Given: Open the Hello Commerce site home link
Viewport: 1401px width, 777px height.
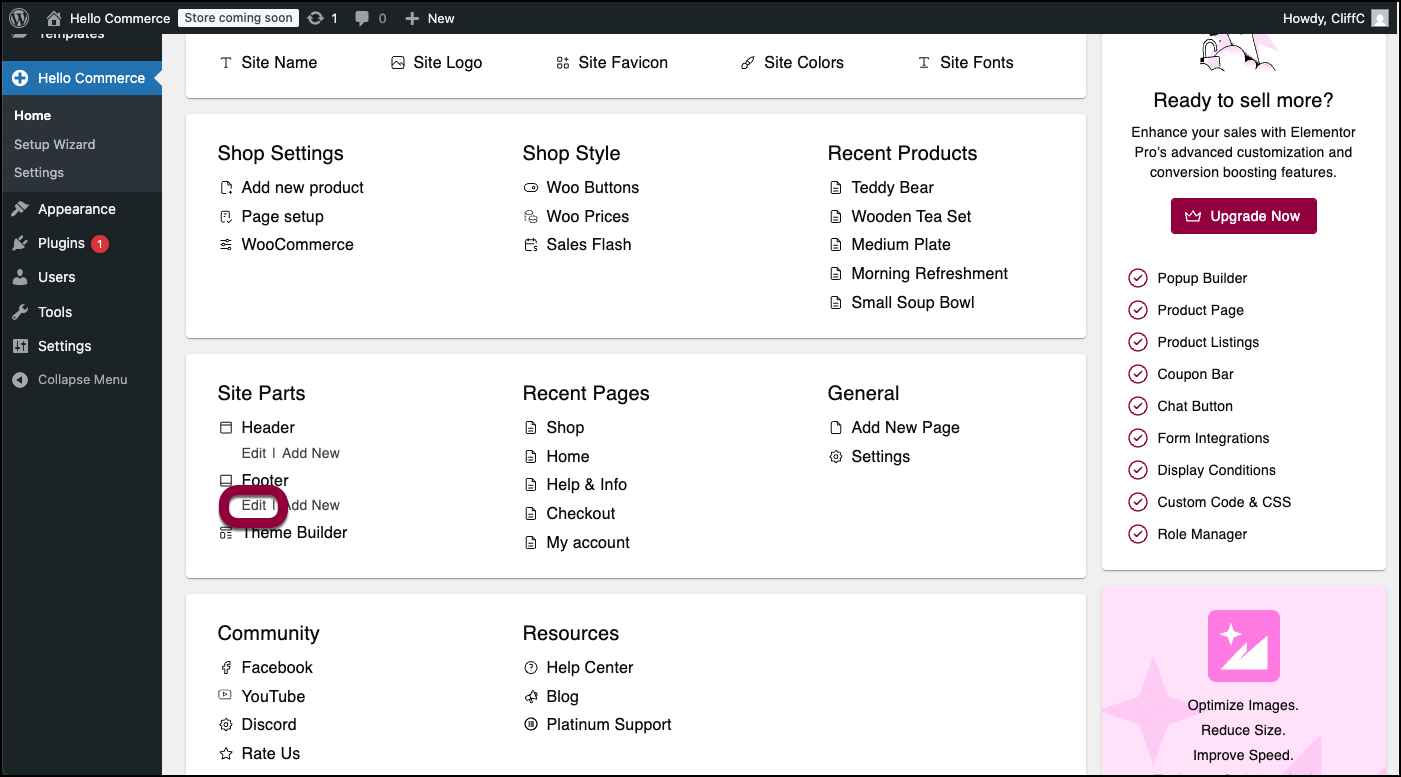Looking at the screenshot, I should click(x=108, y=18).
